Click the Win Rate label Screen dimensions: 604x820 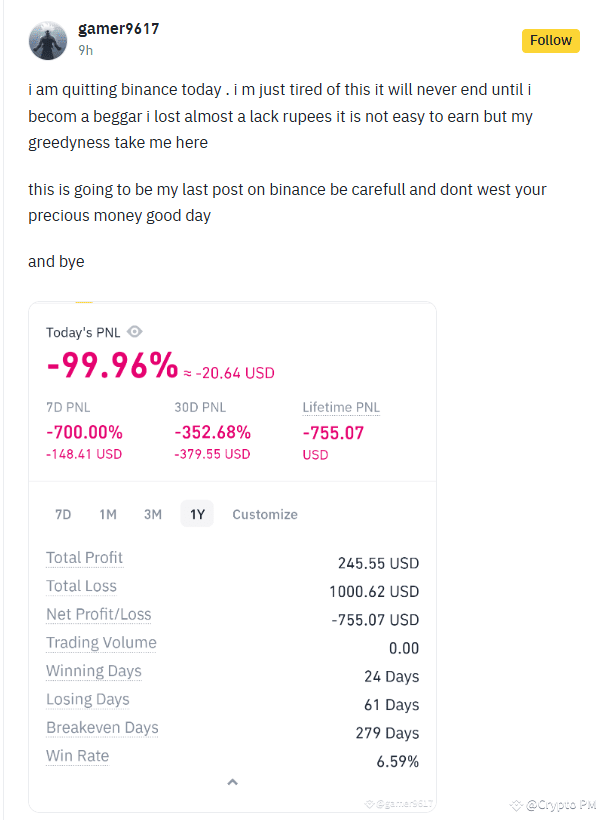click(77, 756)
